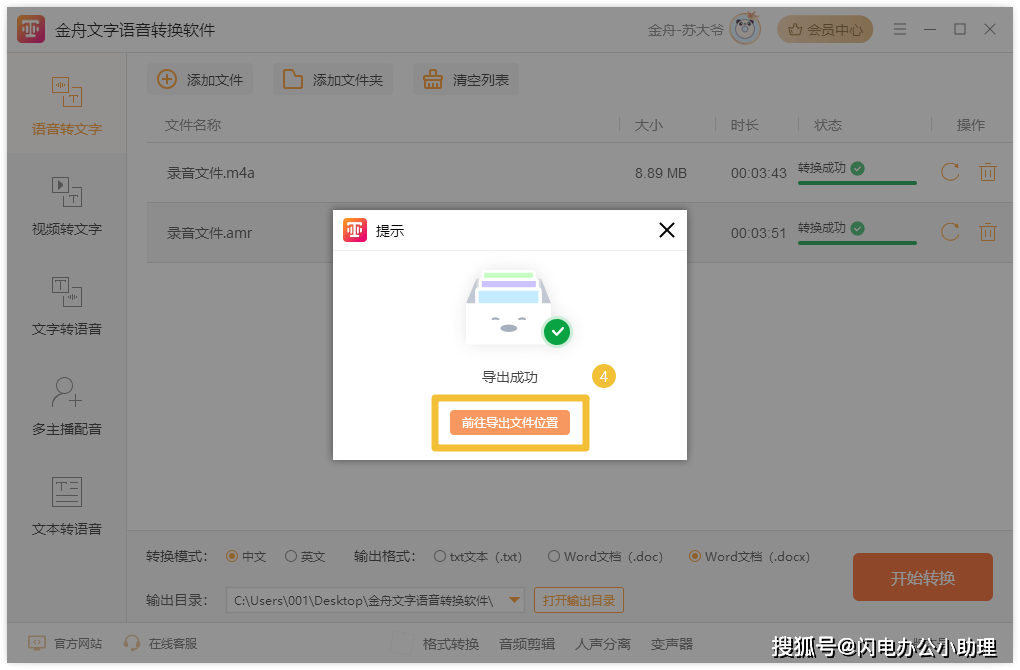Click 录音文件.amr conversion progress bar
The image size is (1020, 670).
coord(857,243)
